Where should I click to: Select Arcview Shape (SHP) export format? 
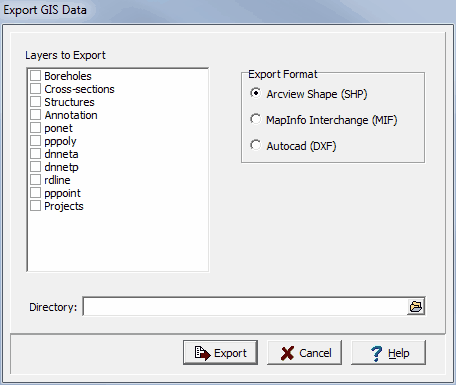pyautogui.click(x=256, y=93)
